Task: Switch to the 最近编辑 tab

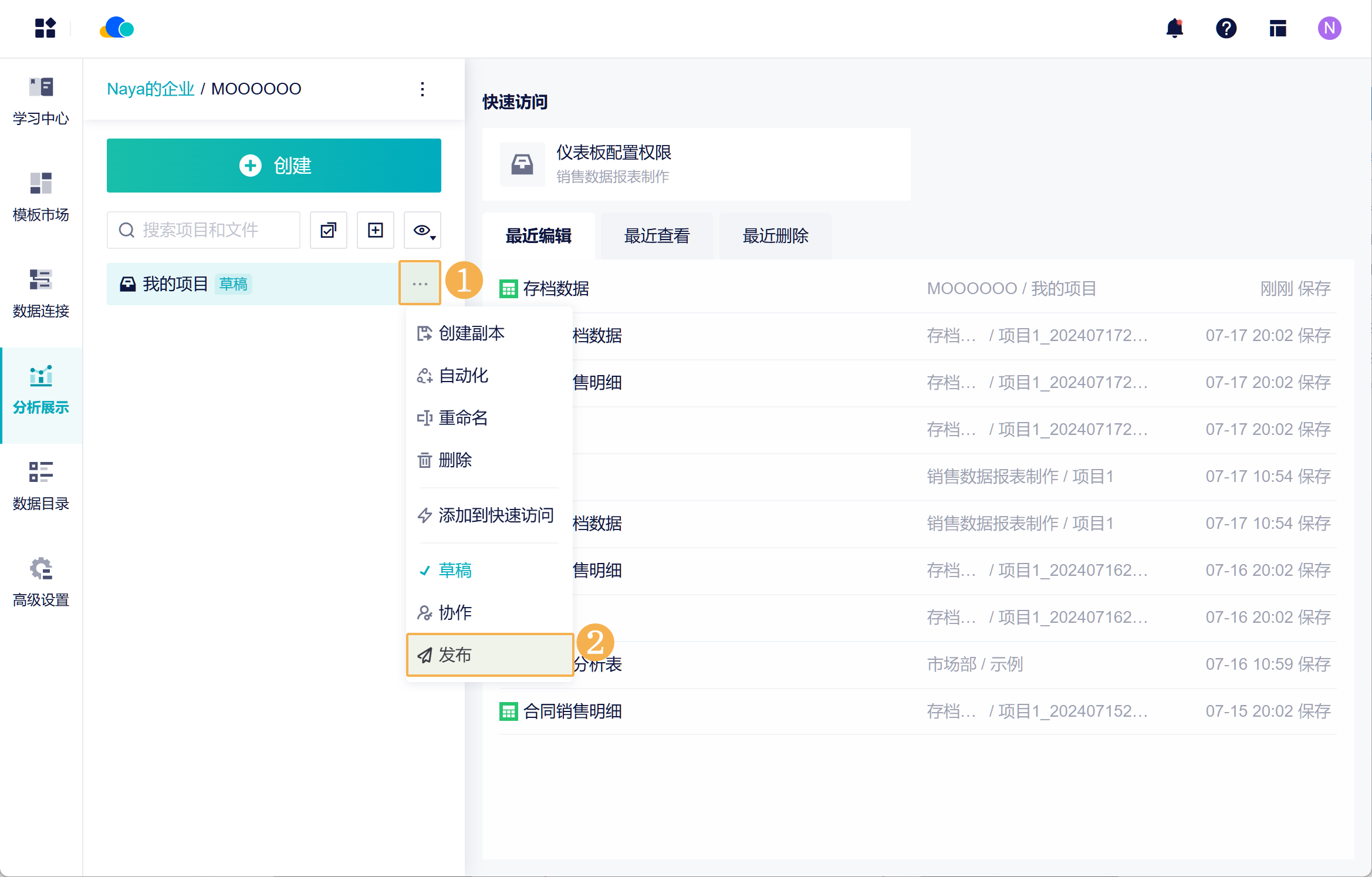Action: point(539,236)
